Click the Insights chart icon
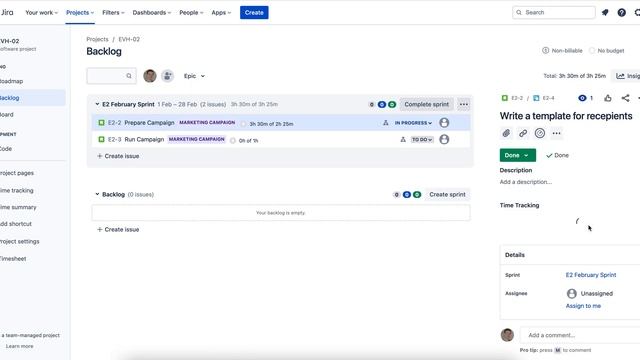Image resolution: width=640 pixels, height=360 pixels. pyautogui.click(x=620, y=76)
